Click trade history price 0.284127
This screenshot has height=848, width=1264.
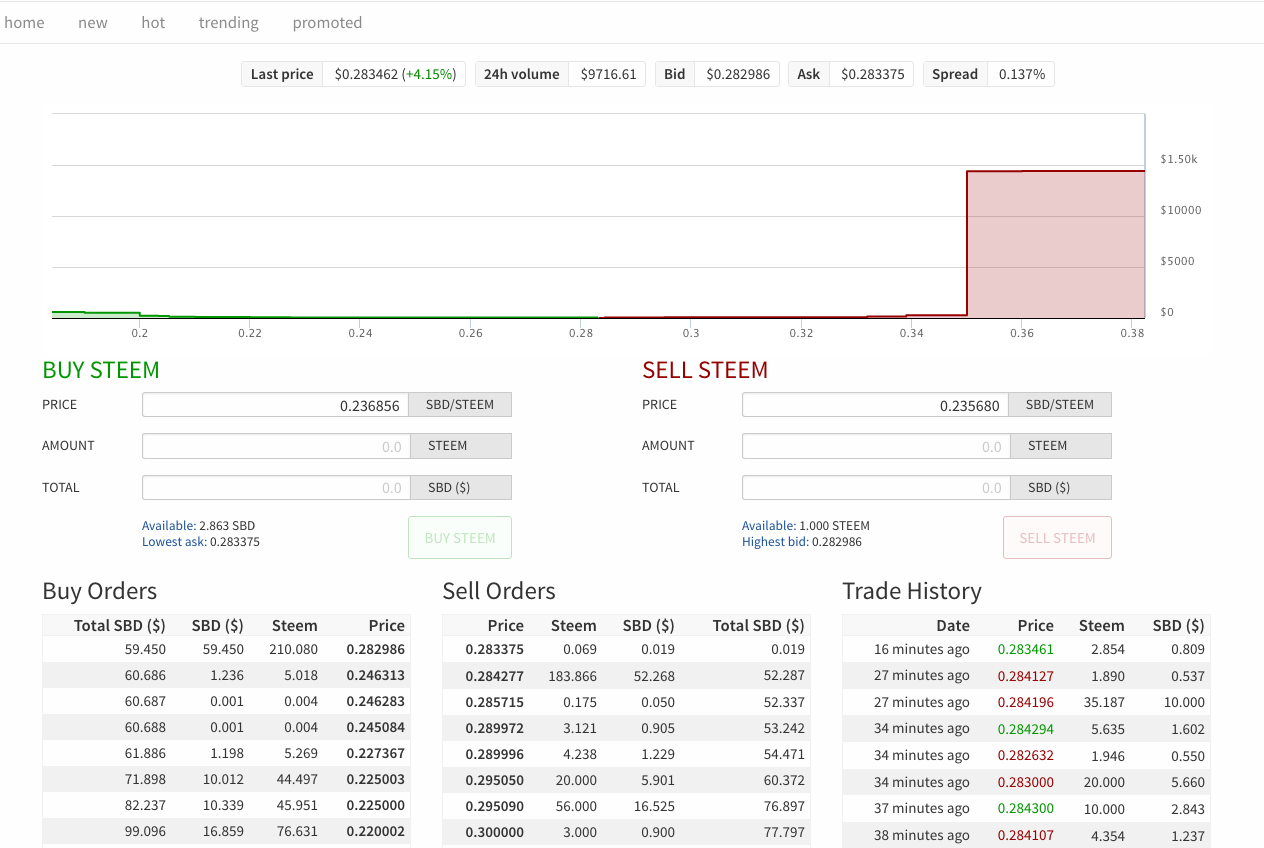1026,675
